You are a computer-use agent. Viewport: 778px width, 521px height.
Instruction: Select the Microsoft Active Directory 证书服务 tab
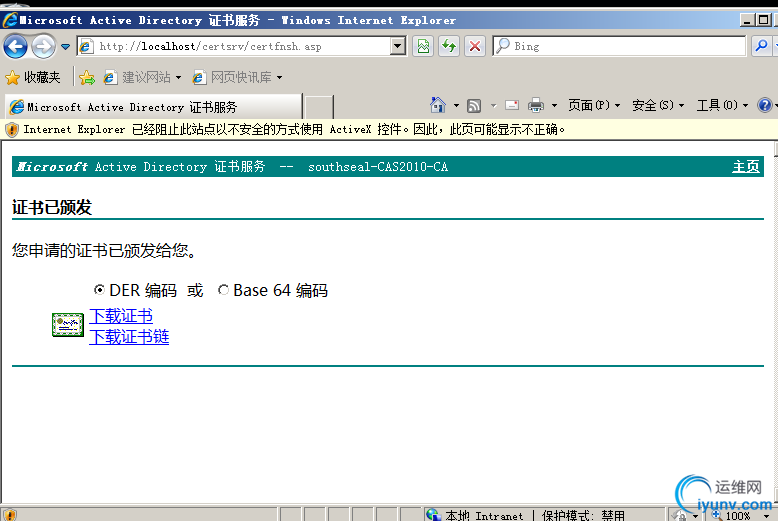(153, 106)
